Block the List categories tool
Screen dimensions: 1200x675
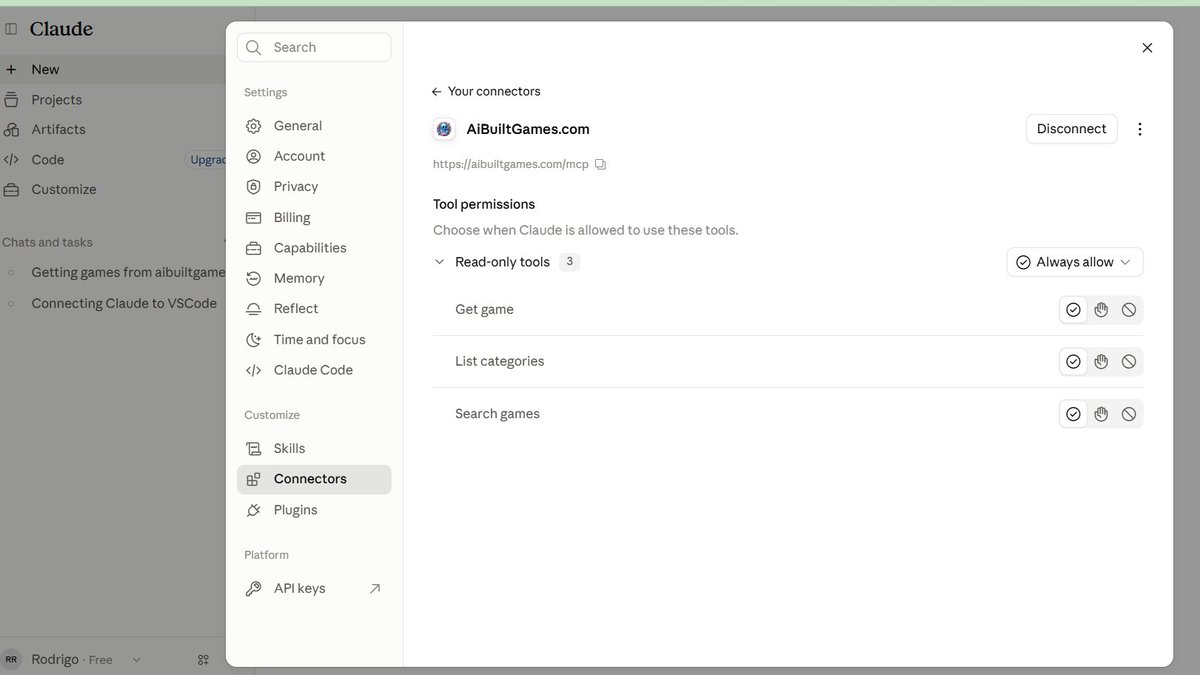[1129, 362]
